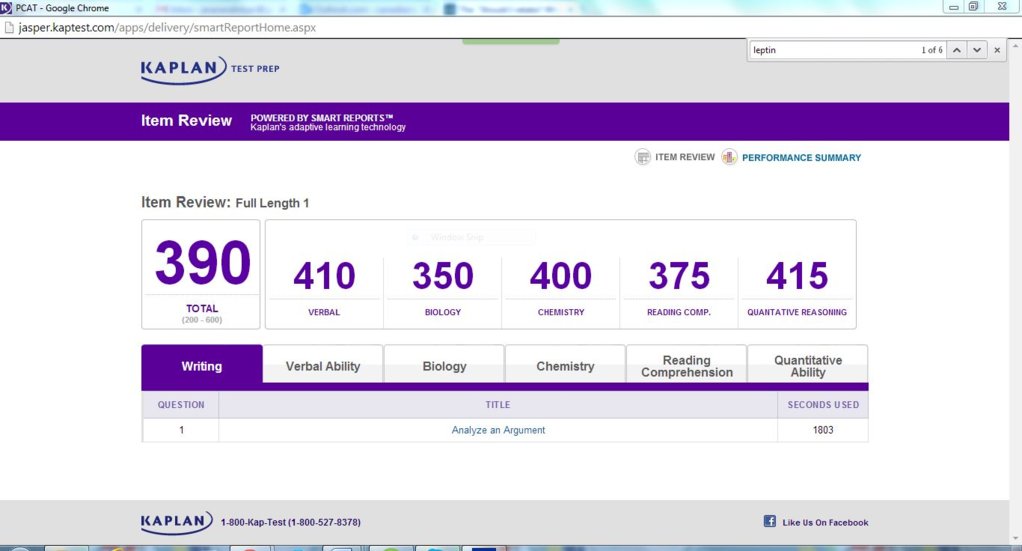Open the Biology tab
Viewport: 1022px width, 551px height.
444,366
